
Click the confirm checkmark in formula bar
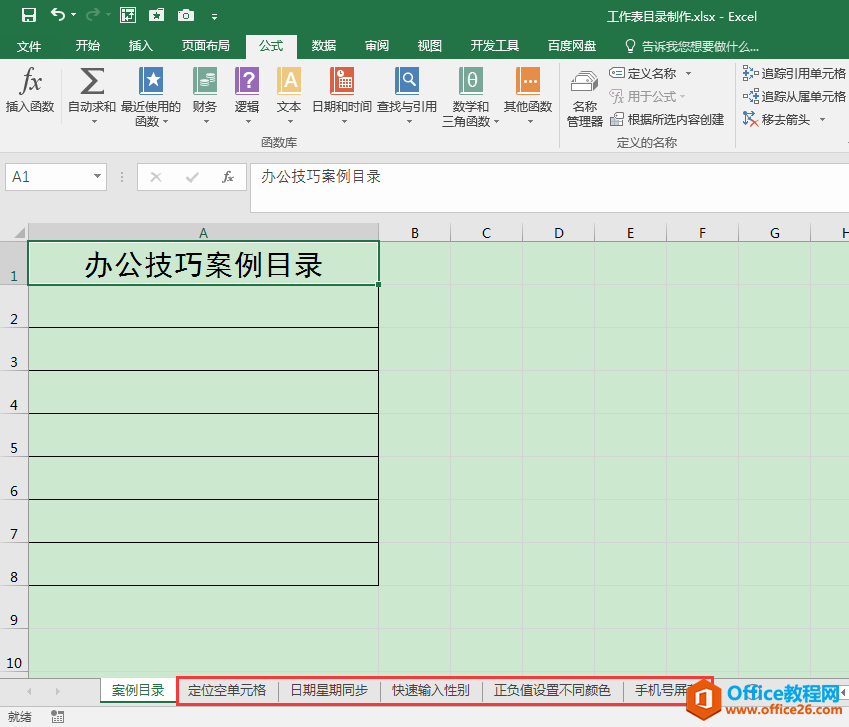192,177
